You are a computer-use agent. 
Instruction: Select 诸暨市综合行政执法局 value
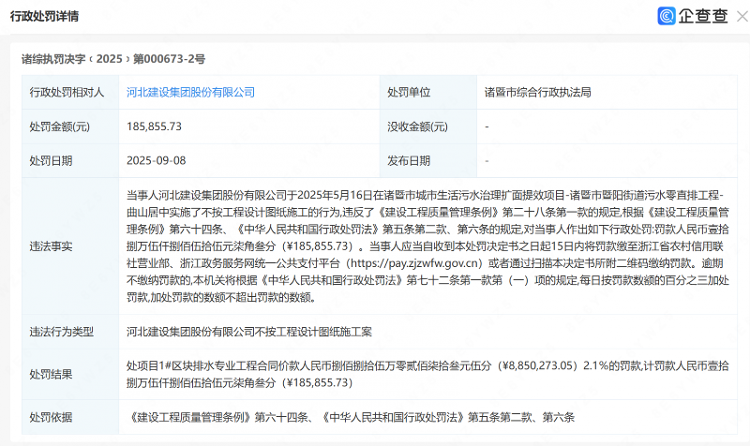[538, 92]
